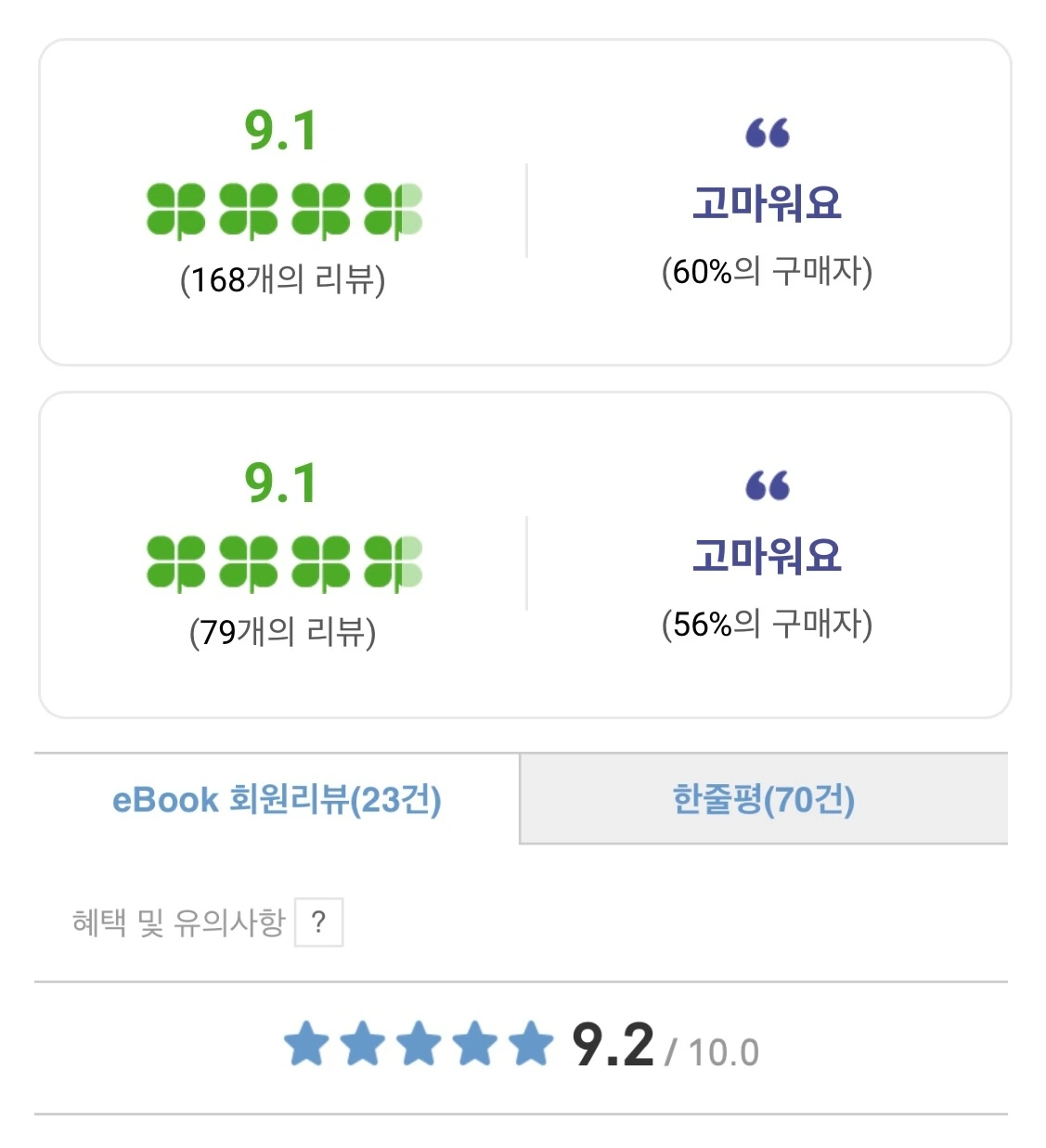1046x1148 pixels.
Task: Click the half-filled clover in second card
Action: point(394,563)
